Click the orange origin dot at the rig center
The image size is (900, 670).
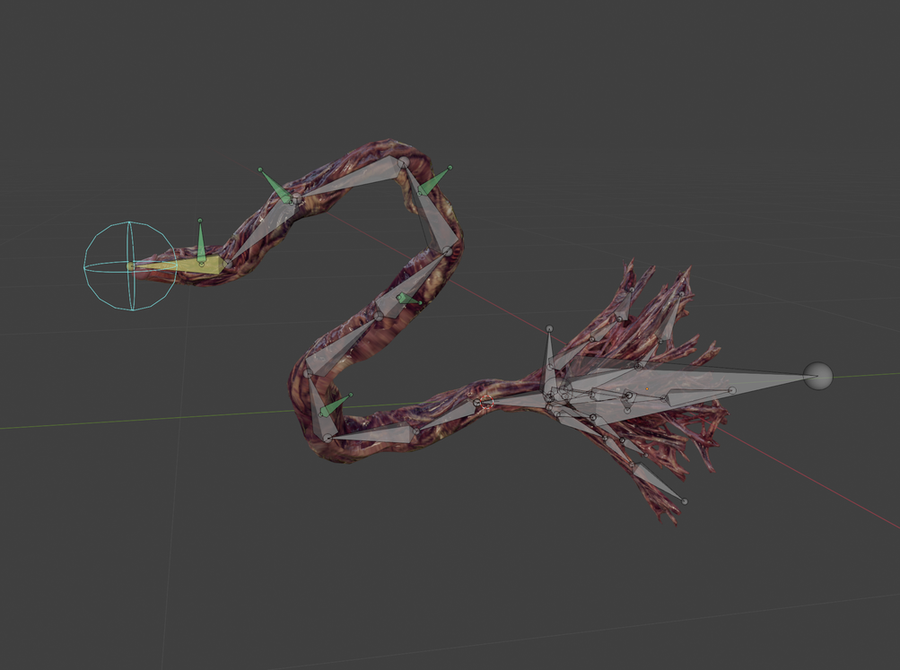[x=647, y=388]
